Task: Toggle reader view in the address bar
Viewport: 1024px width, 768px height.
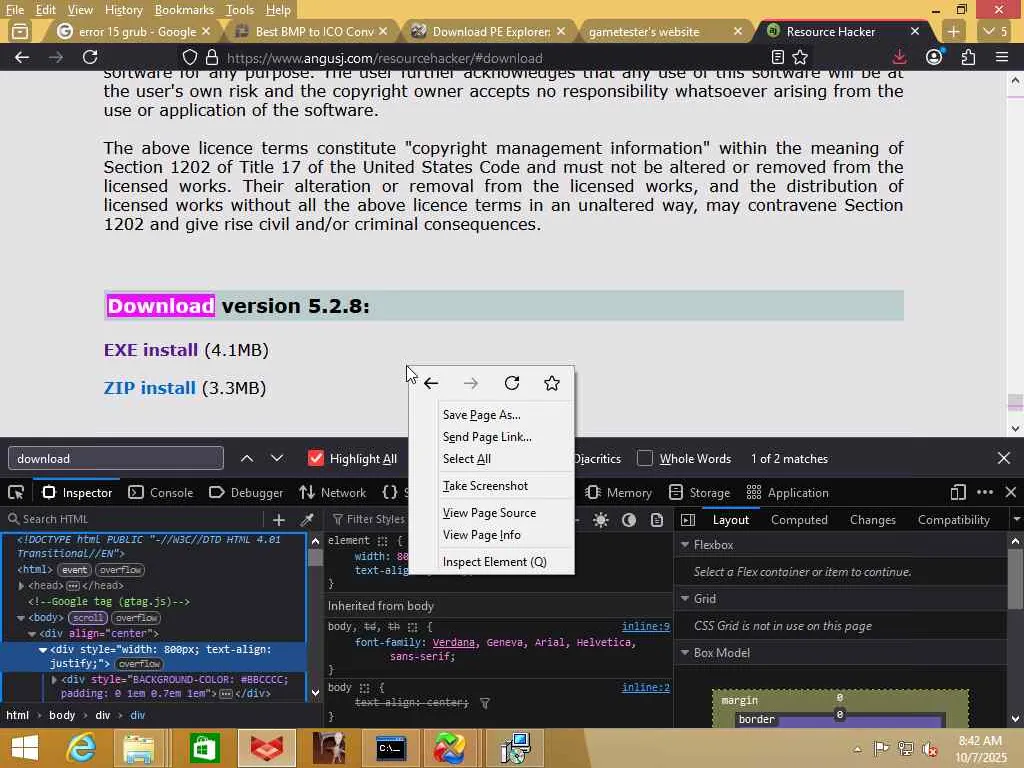Action: (x=777, y=57)
